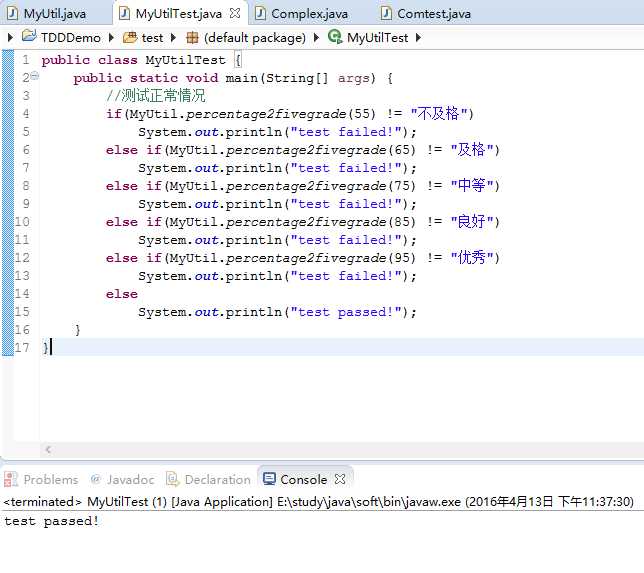Click percentage2fivegrade(95) call on line 12
Image resolution: width=644 pixels, height=573 pixels.
[x=321, y=258]
